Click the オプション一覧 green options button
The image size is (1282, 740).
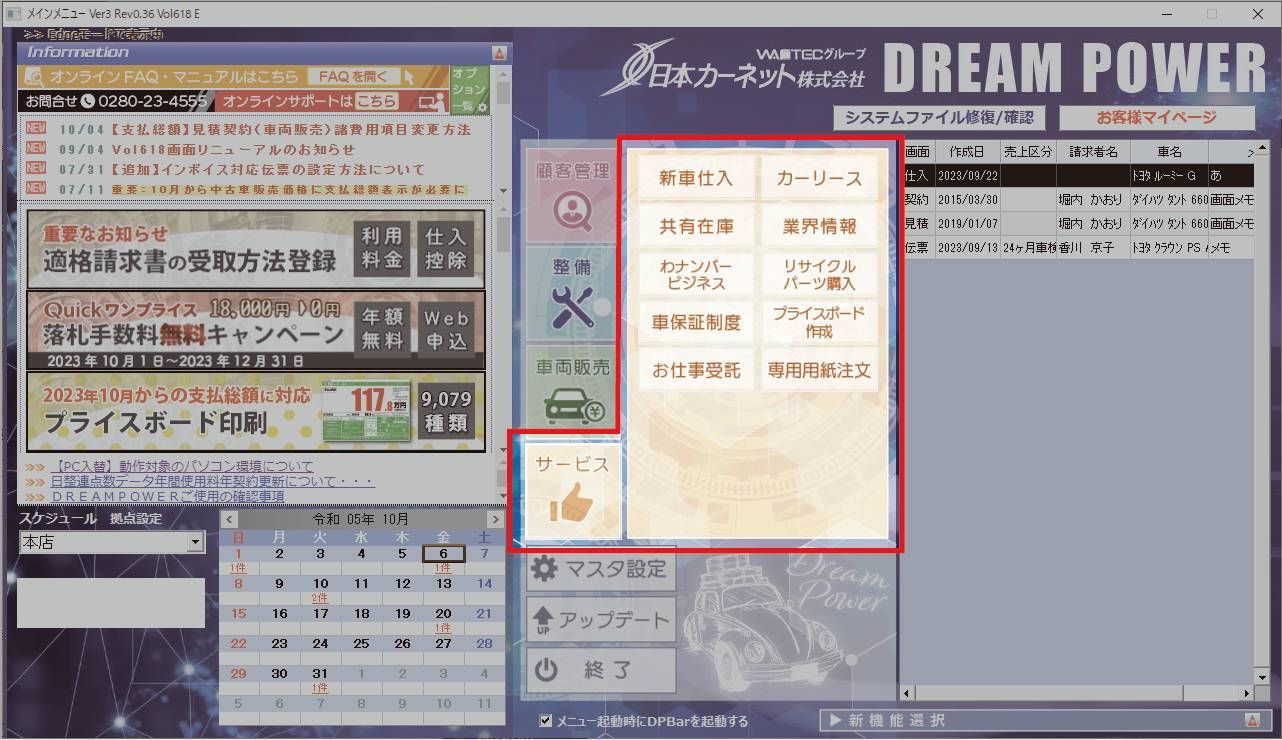tap(469, 89)
